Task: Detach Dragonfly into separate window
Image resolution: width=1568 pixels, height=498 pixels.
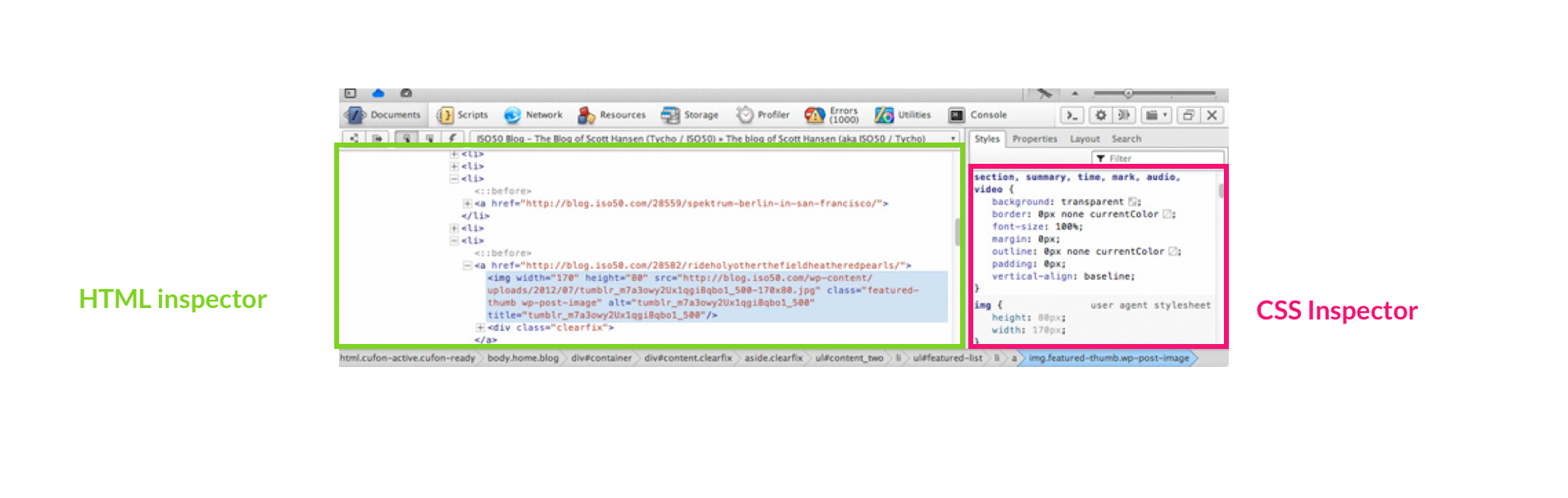Action: pos(1189,115)
